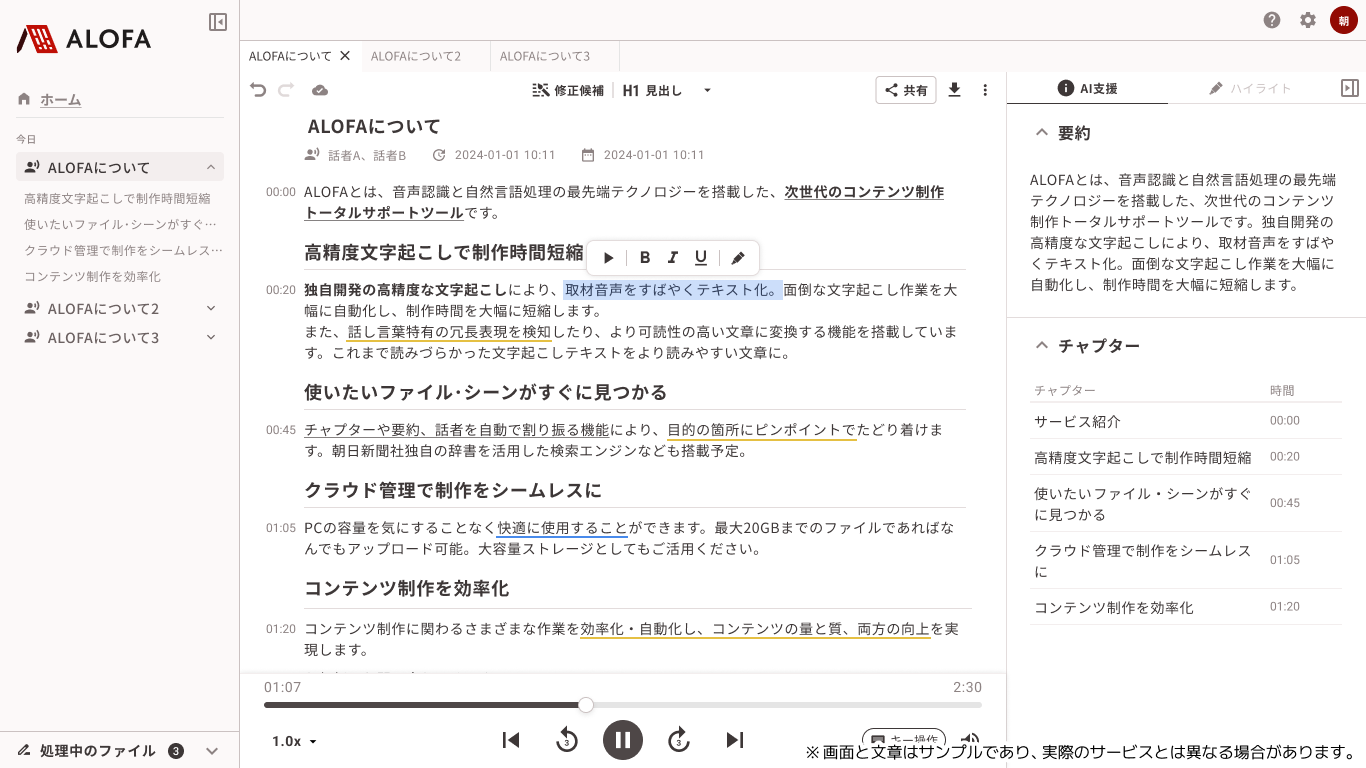Apply highlighter pen to selected text

tap(738, 258)
